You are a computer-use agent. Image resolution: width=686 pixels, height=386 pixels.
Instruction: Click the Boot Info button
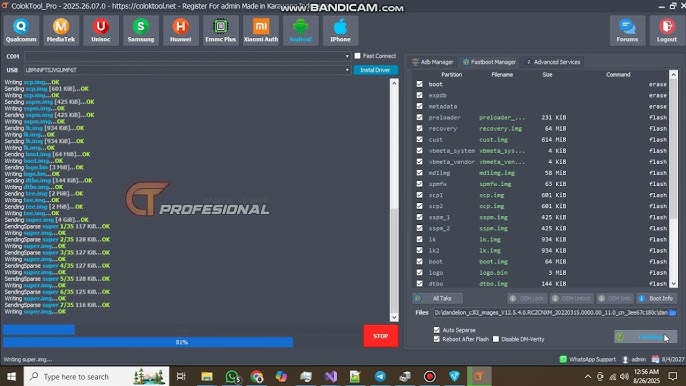pyautogui.click(x=657, y=298)
